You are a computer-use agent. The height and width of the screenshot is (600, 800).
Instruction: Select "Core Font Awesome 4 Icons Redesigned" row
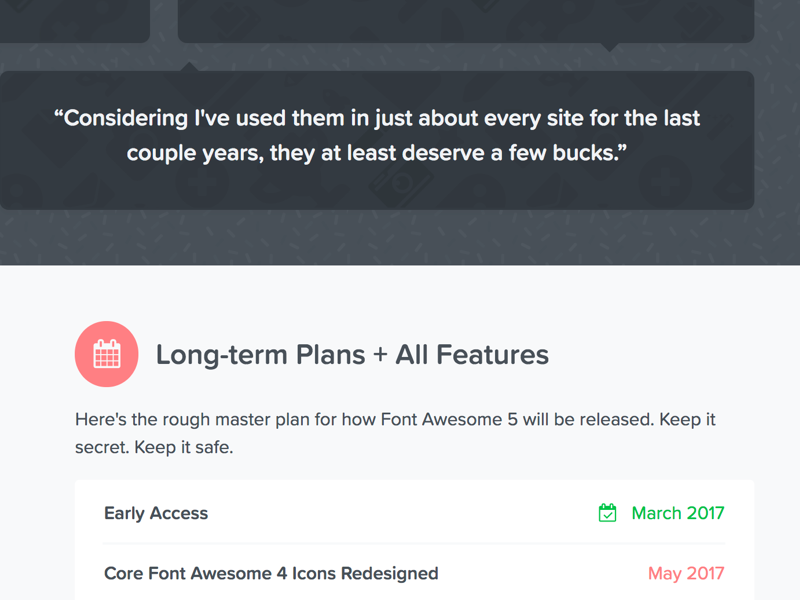click(271, 573)
